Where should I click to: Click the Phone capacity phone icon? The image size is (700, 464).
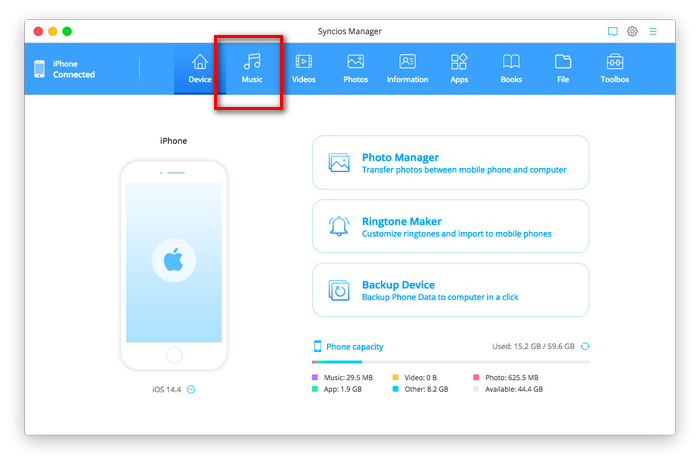(x=317, y=346)
